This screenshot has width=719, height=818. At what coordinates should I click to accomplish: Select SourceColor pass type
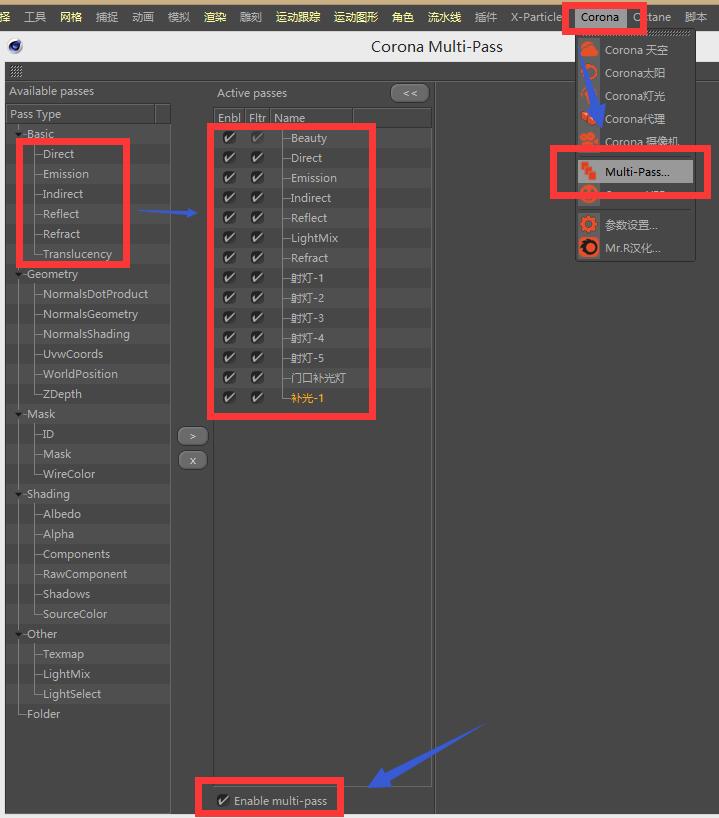[x=75, y=614]
